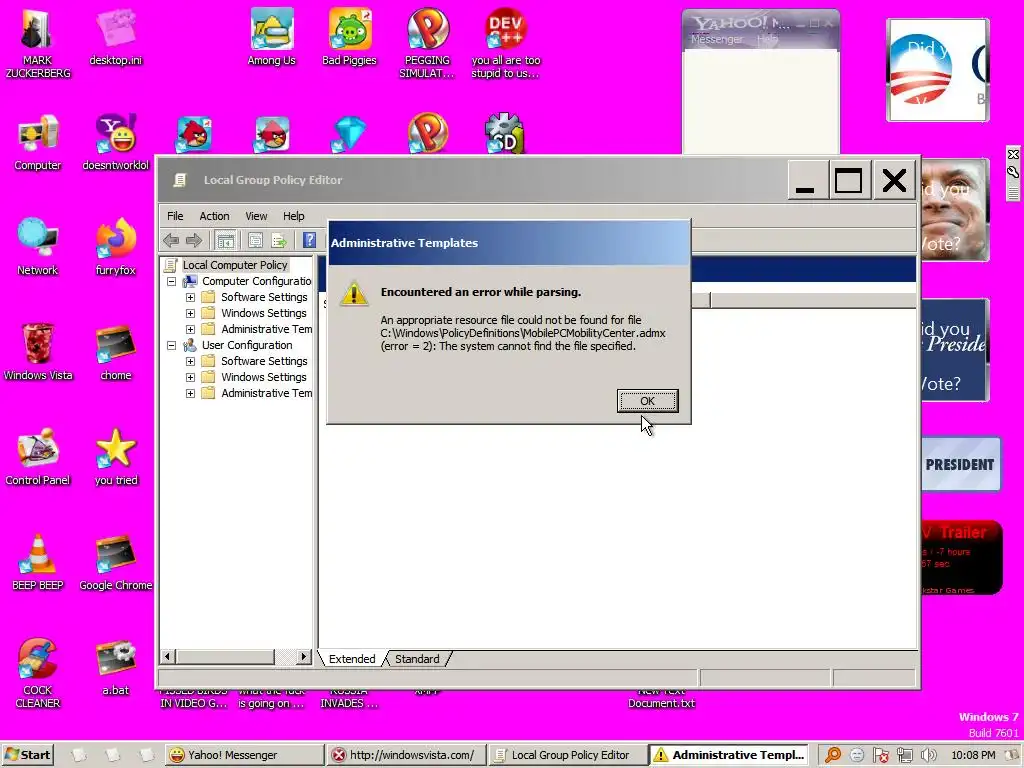Expand Administrative Templates under User Configuration
The height and width of the screenshot is (768, 1024).
coord(190,393)
